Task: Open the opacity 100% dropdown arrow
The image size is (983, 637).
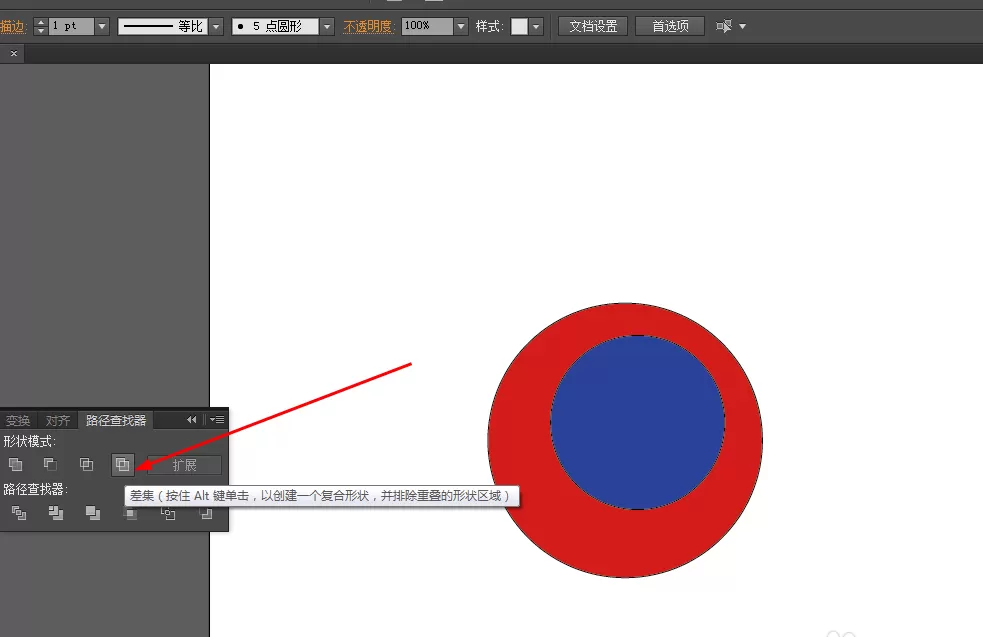Action: [x=461, y=26]
